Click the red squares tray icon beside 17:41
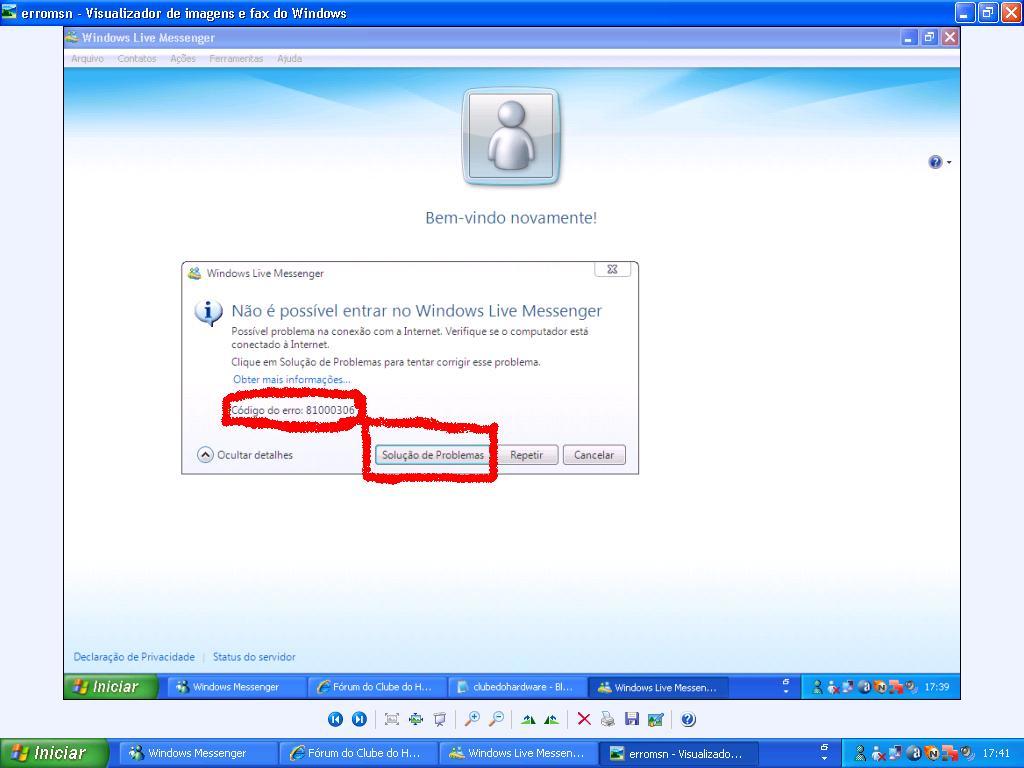This screenshot has width=1024, height=768. [949, 753]
